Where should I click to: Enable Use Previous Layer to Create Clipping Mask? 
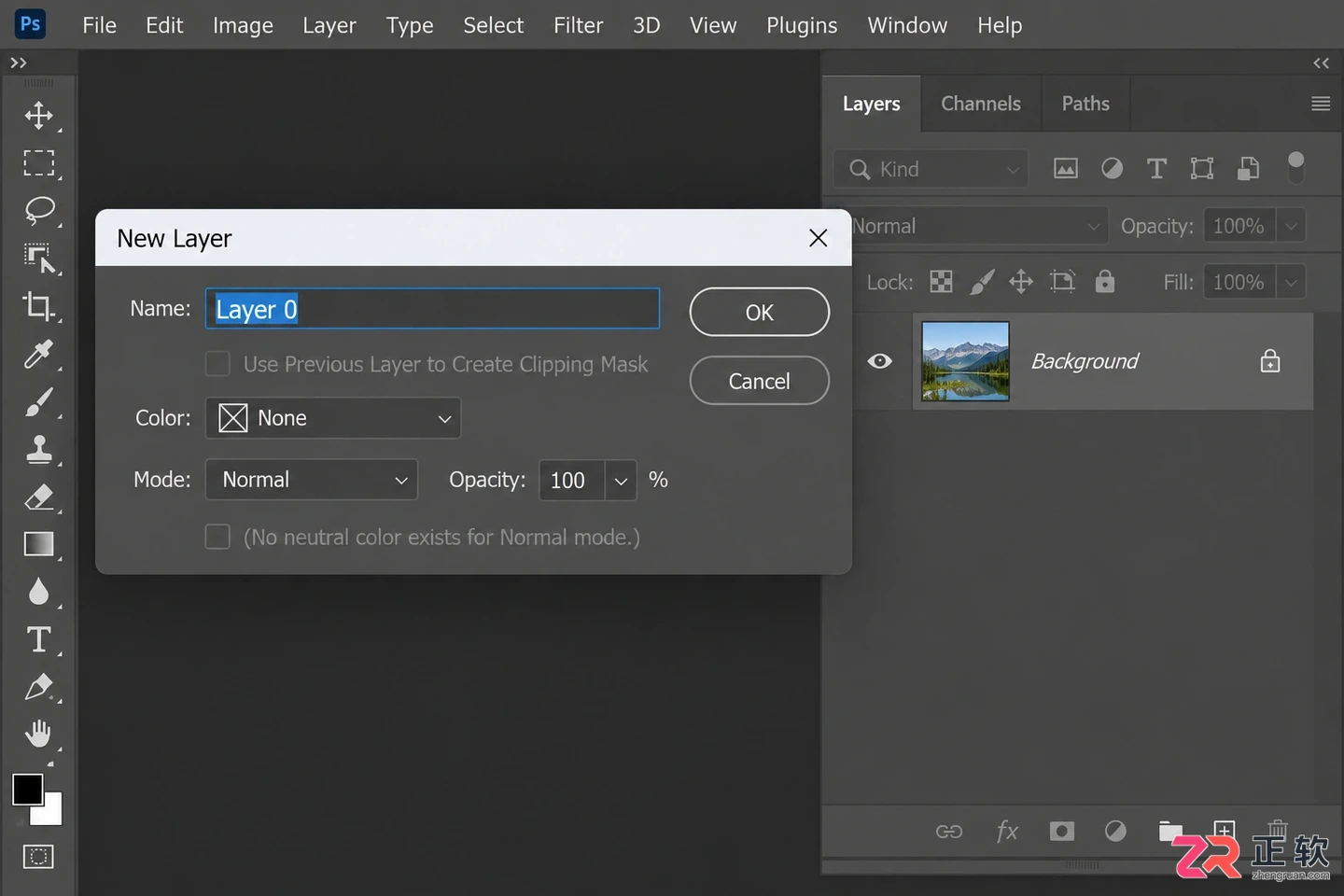[x=217, y=364]
